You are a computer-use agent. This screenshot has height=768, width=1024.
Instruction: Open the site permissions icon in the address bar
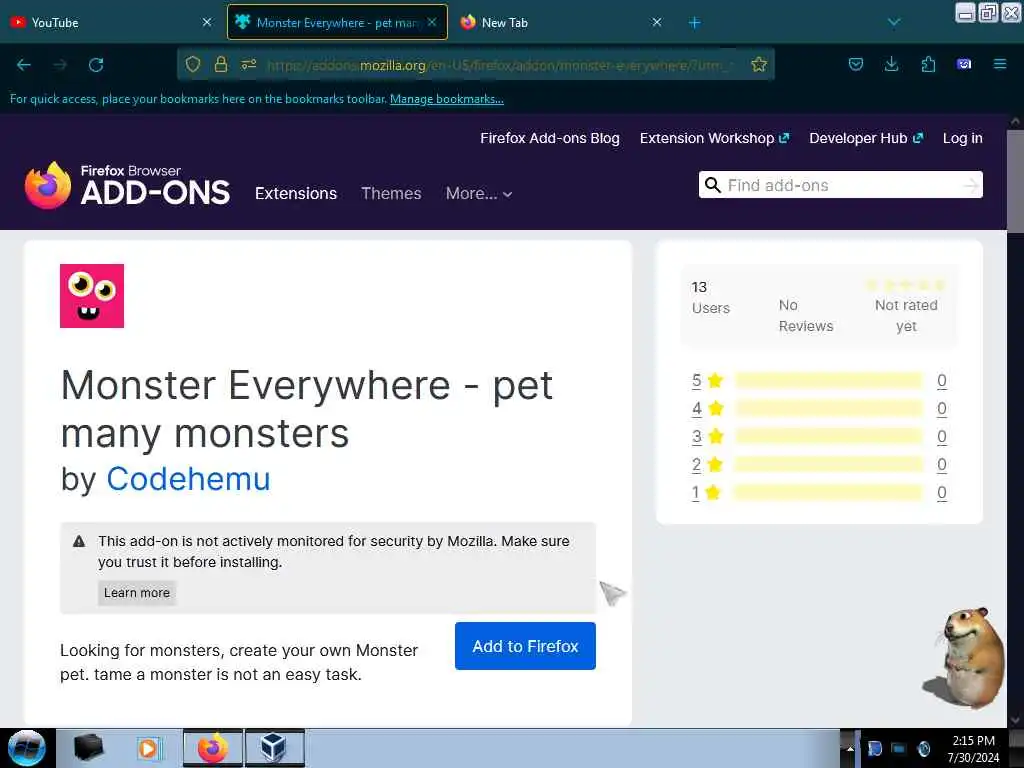point(249,64)
